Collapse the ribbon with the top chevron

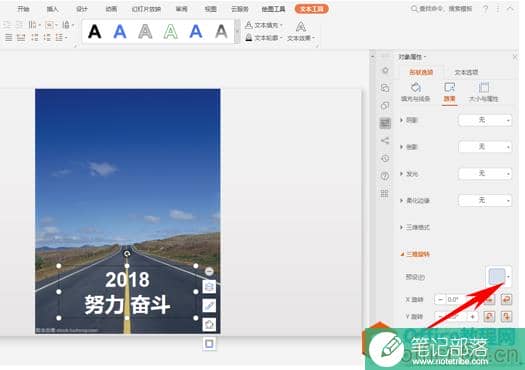[x=510, y=9]
